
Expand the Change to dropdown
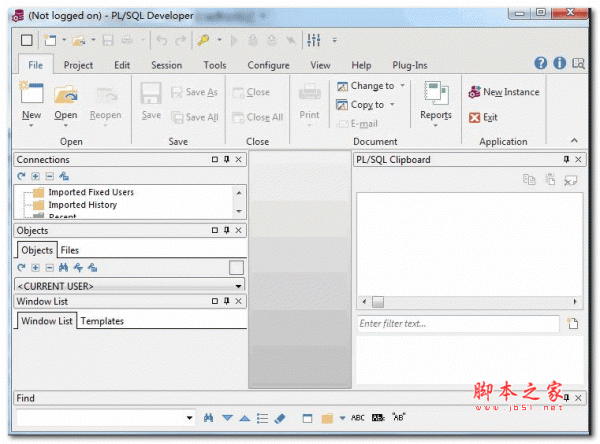click(x=403, y=85)
